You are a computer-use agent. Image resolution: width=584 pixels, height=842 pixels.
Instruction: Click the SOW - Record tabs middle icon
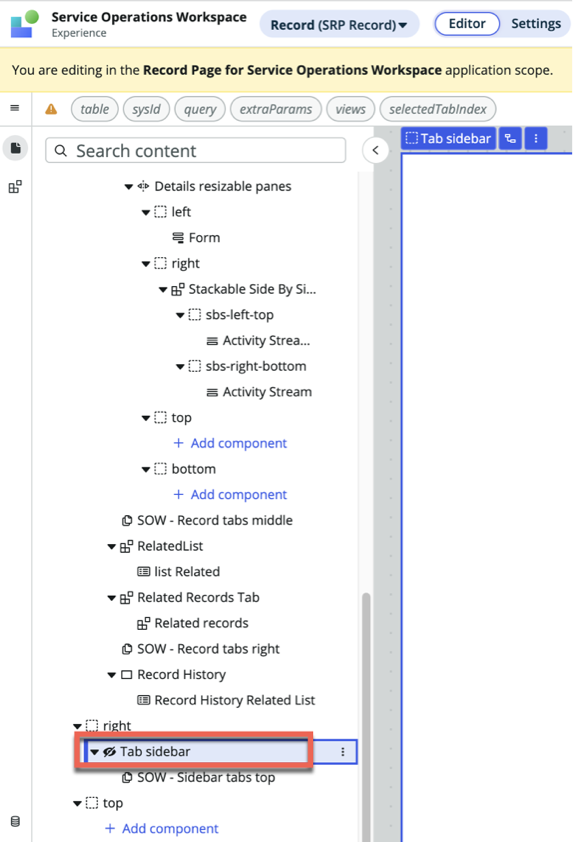click(x=127, y=520)
